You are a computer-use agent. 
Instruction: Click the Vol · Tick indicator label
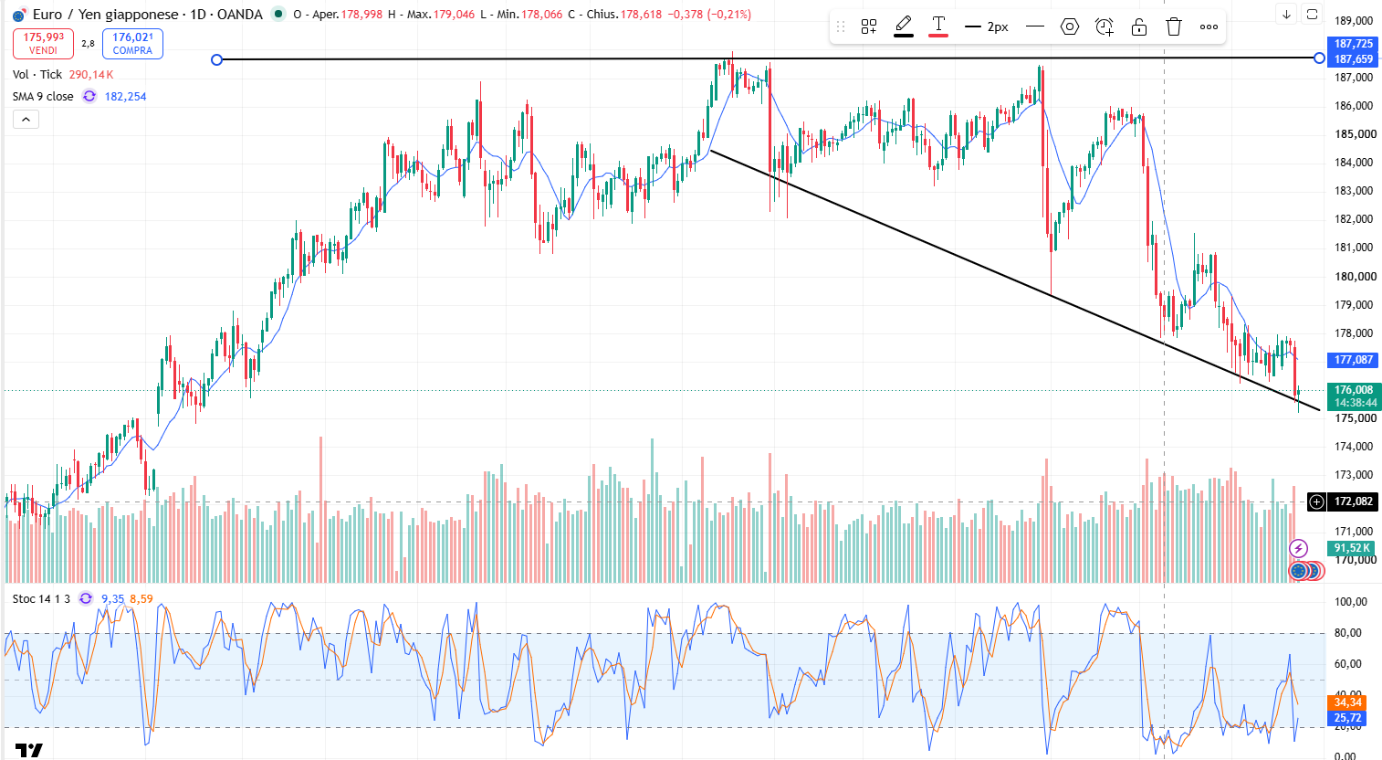click(37, 74)
